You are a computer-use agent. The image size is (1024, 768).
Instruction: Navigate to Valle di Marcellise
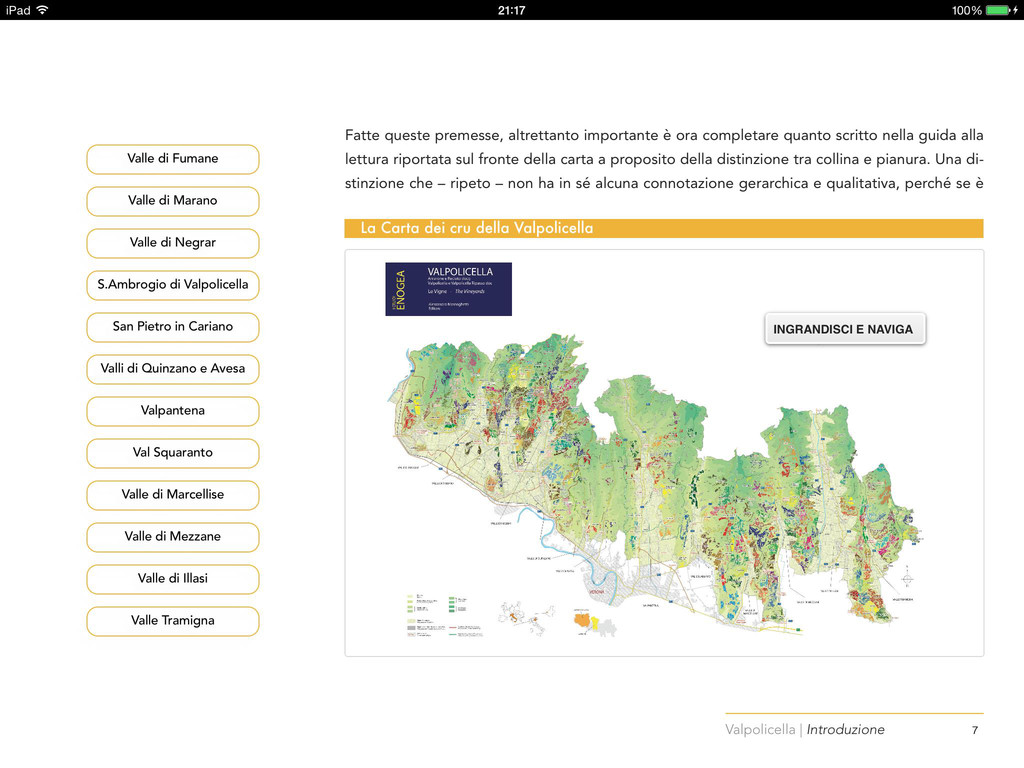click(172, 495)
